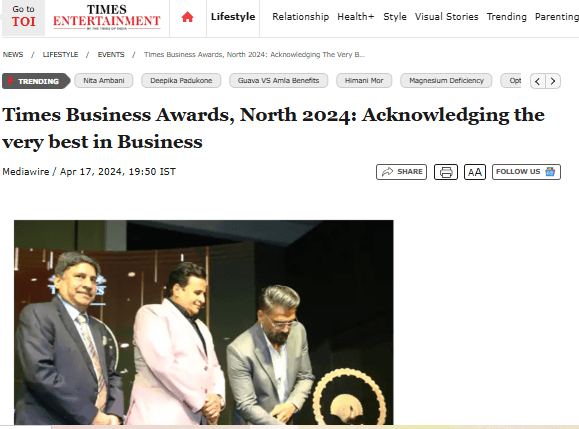579x429 pixels.
Task: Show next trending topics with right chevron
Action: tap(553, 81)
